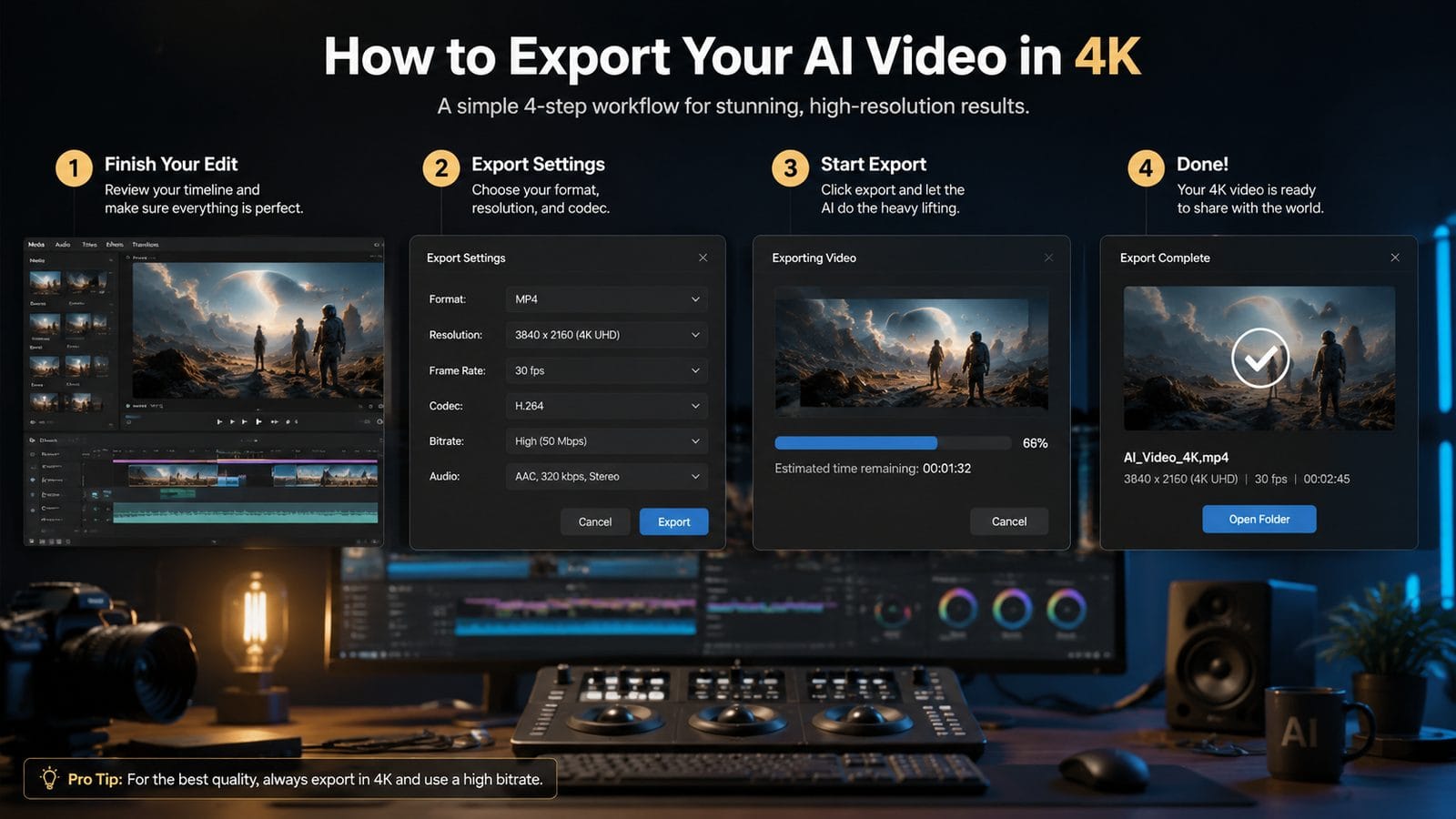Image resolution: width=1456 pixels, height=819 pixels.
Task: Close the Exporting Video dialog with its X
Action: tap(1048, 258)
